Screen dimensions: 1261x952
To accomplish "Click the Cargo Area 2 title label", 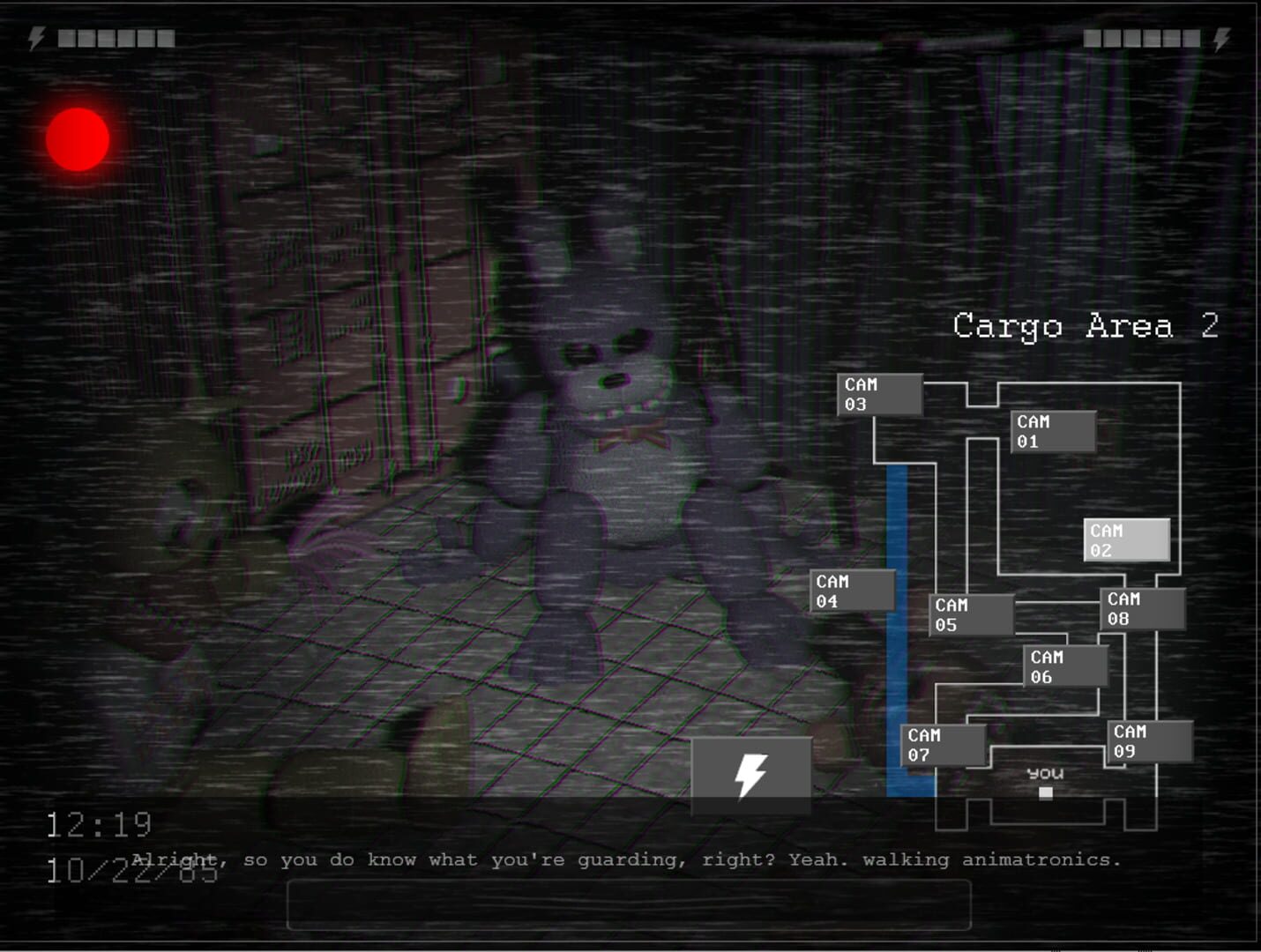I will [x=1086, y=328].
